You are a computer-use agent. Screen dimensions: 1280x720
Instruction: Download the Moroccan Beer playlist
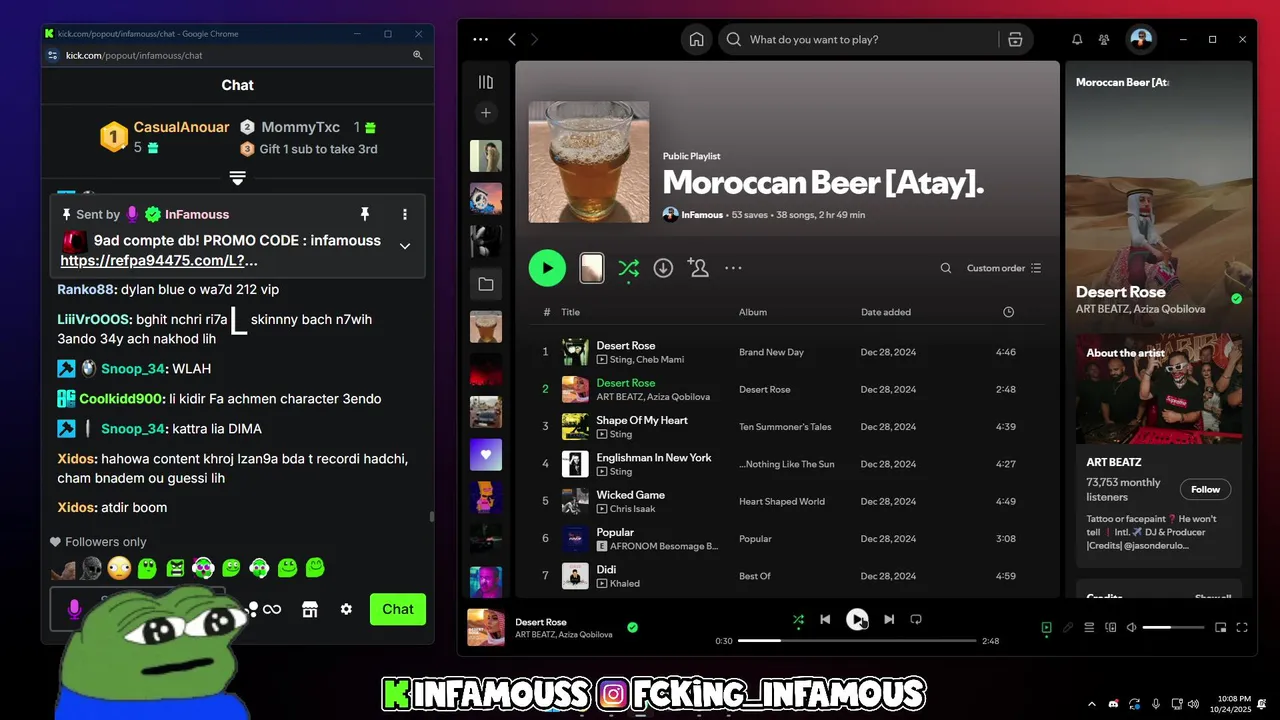(663, 268)
